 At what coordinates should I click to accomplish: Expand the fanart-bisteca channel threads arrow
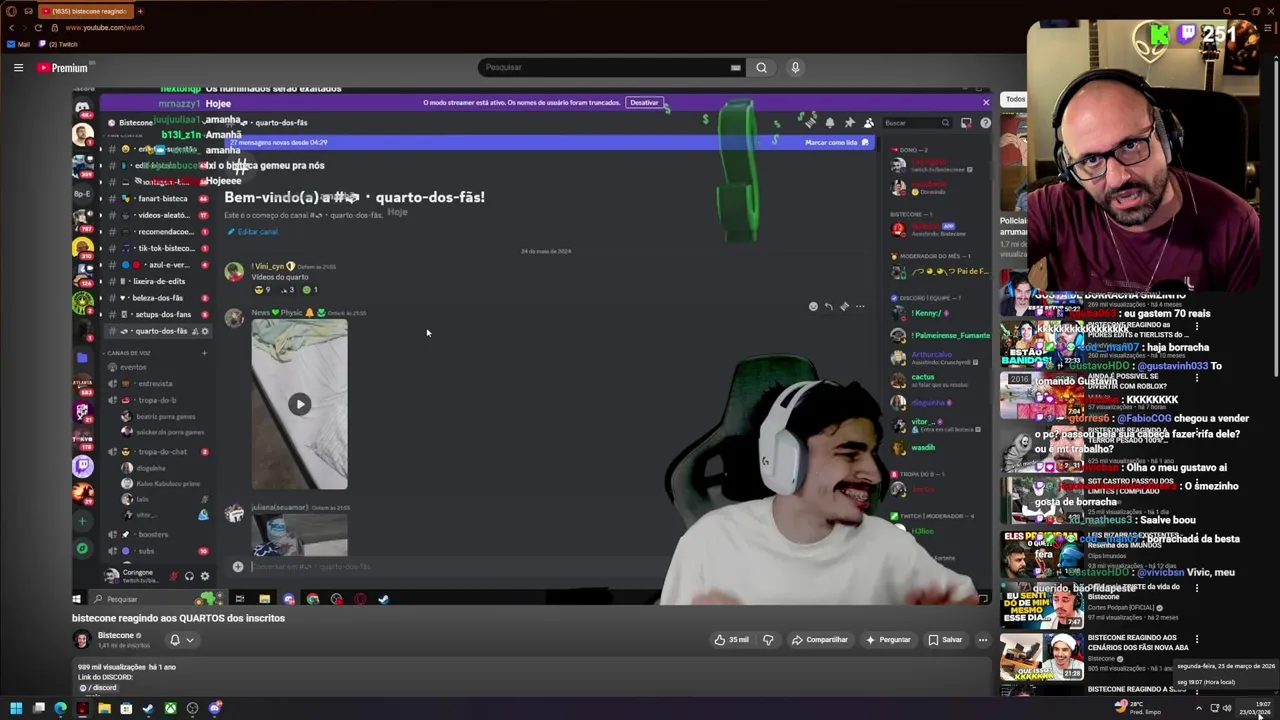coord(100,198)
